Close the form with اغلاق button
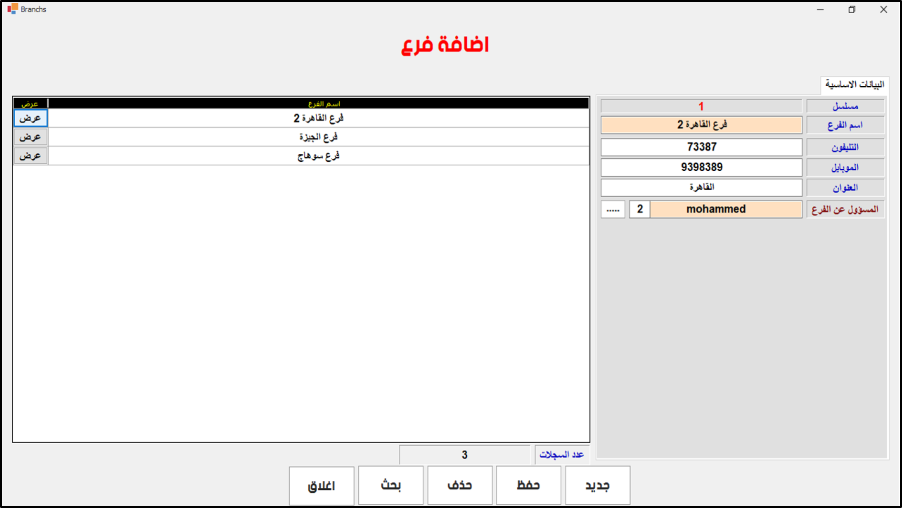Image resolution: width=902 pixels, height=508 pixels. (x=321, y=486)
